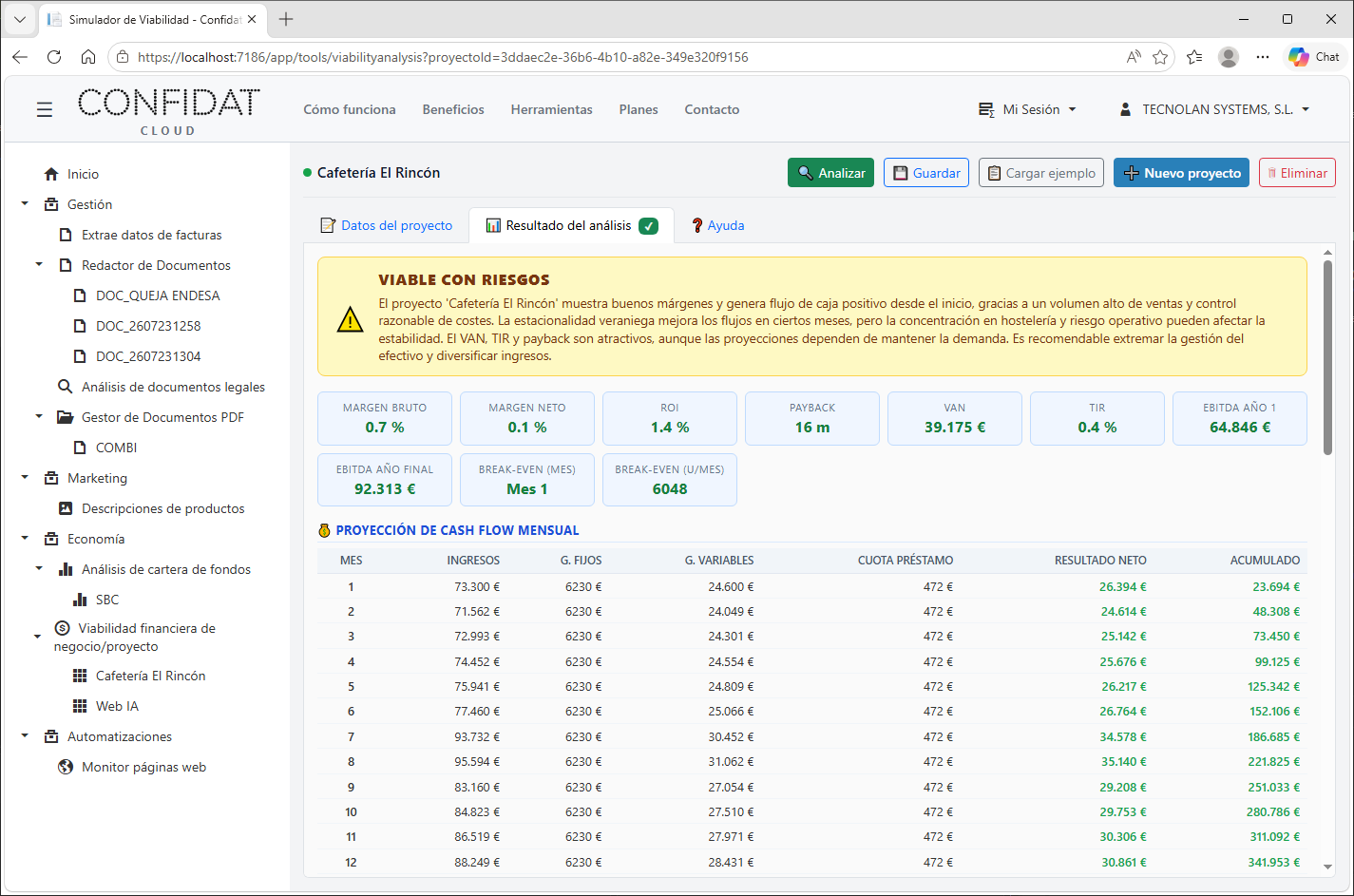
Task: Collapse the Gestor de Documentos PDF node
Action: click(x=39, y=417)
